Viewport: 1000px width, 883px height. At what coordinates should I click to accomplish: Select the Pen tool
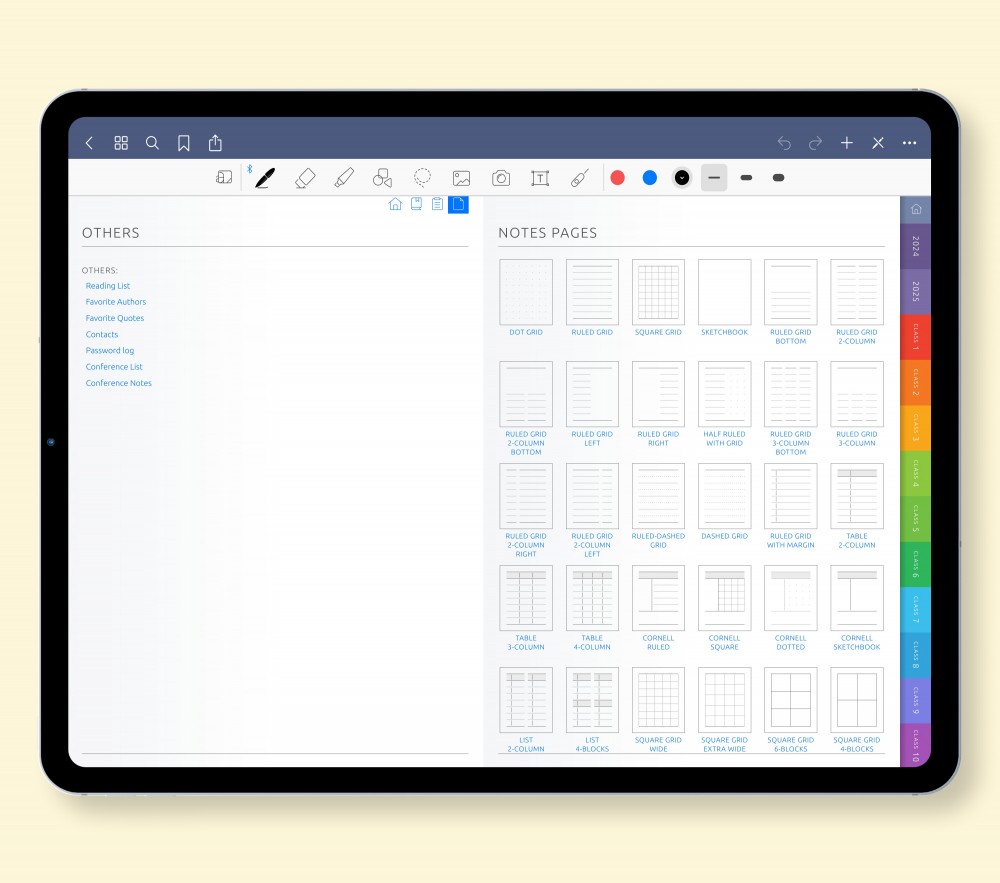point(265,178)
